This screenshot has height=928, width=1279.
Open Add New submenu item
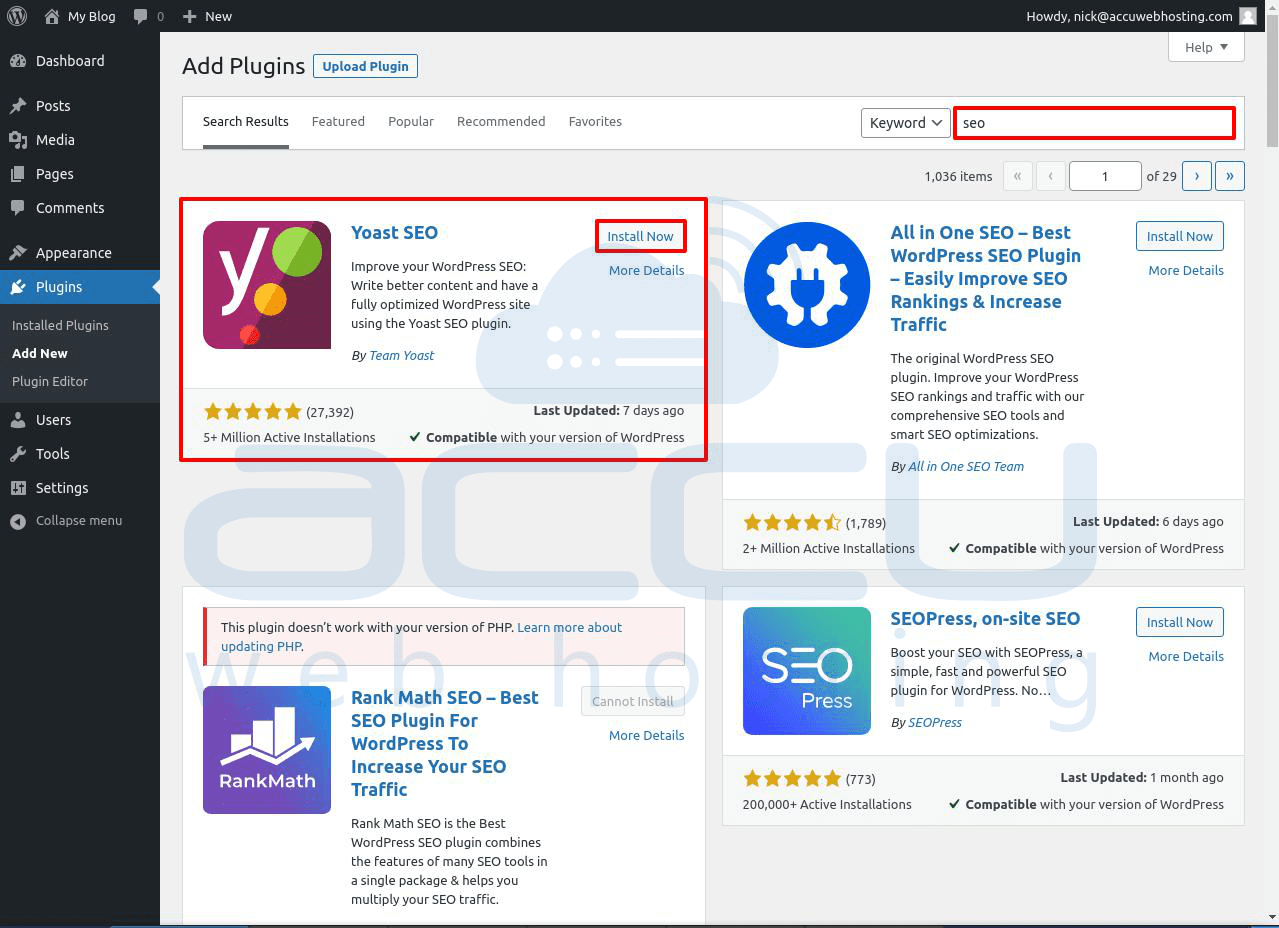point(40,353)
